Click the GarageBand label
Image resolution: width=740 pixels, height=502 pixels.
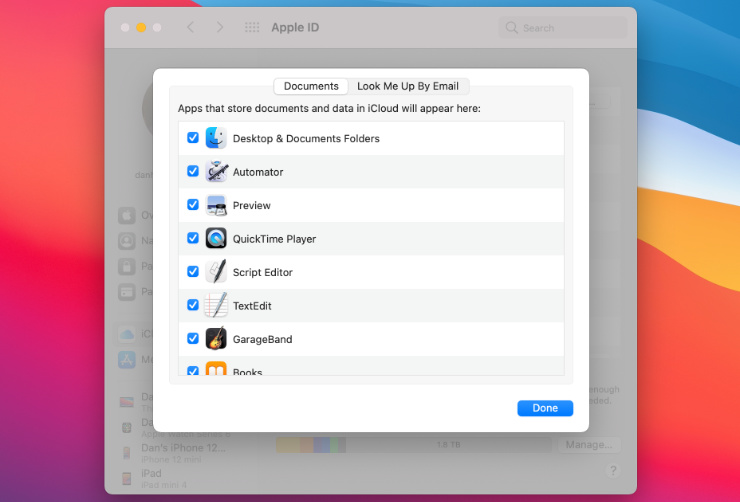[x=262, y=339]
